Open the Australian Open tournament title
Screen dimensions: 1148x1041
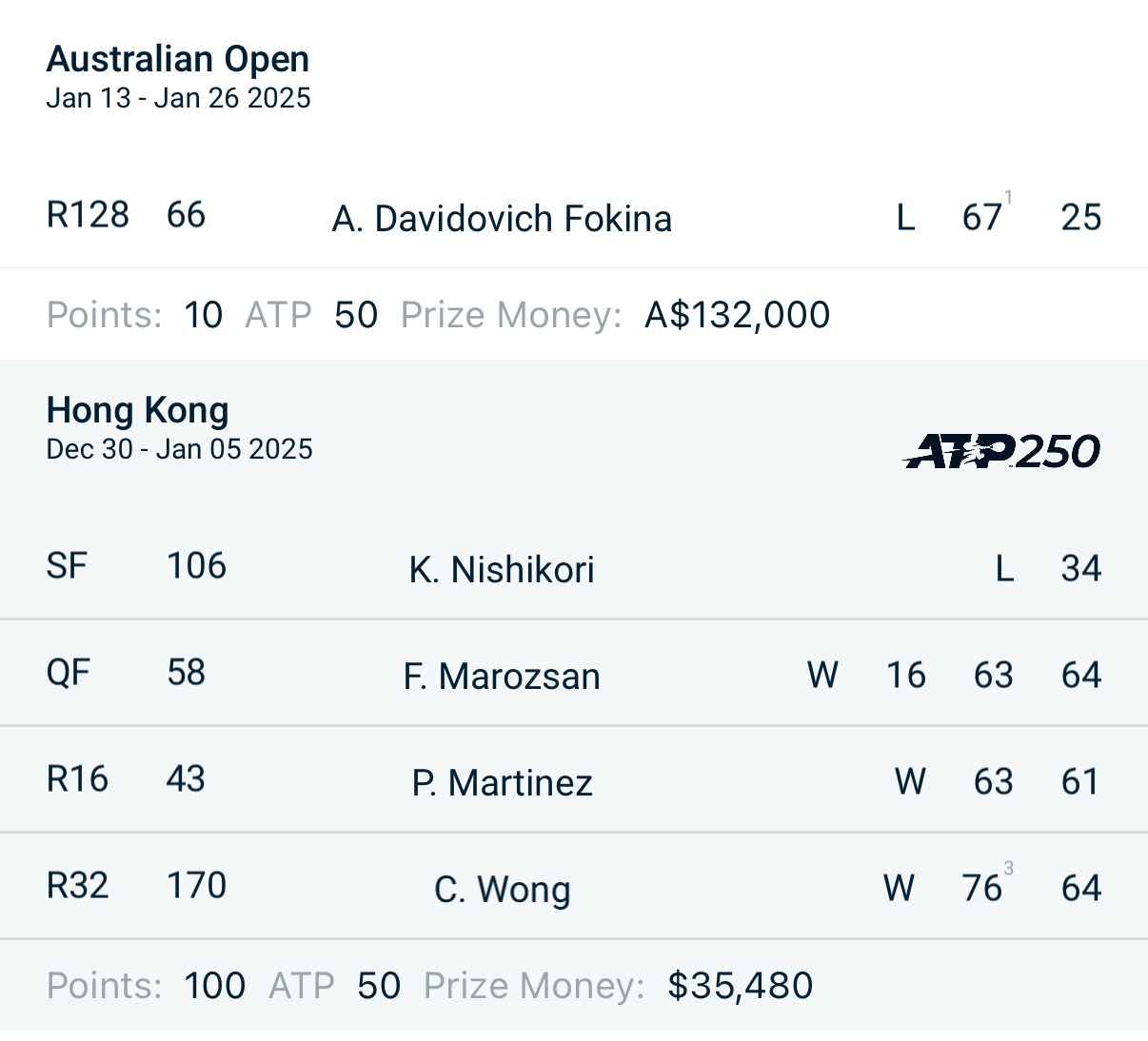click(x=178, y=59)
